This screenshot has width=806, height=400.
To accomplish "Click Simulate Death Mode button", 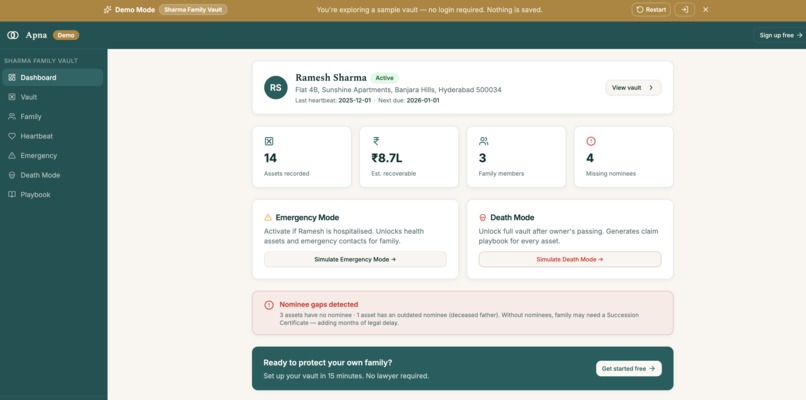I will (x=570, y=260).
